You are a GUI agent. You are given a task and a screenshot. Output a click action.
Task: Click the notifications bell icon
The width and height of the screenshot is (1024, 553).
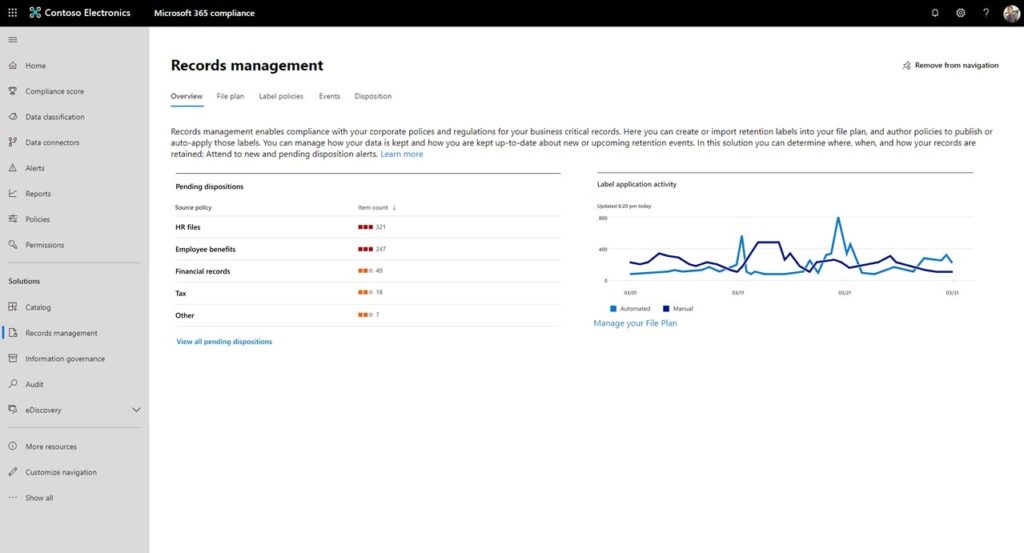click(x=935, y=13)
